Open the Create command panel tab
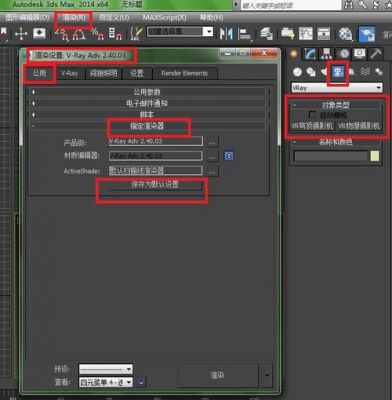This screenshot has height=400, width=392. pyautogui.click(x=294, y=54)
